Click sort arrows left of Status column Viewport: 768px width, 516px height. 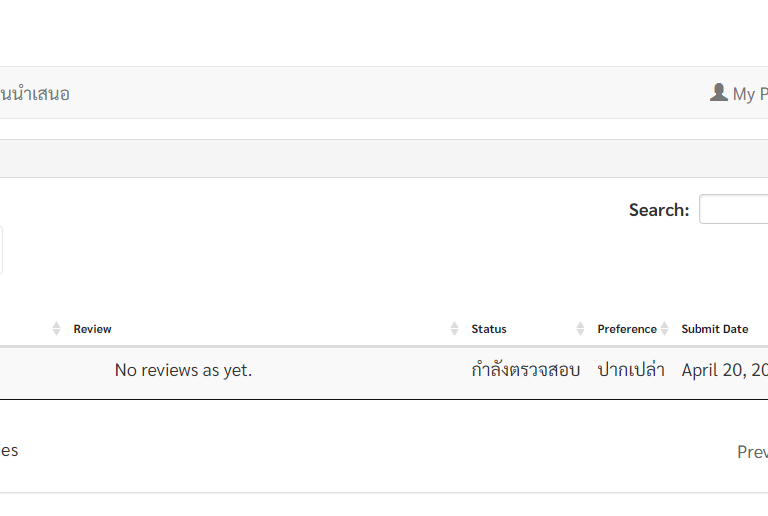click(x=455, y=329)
